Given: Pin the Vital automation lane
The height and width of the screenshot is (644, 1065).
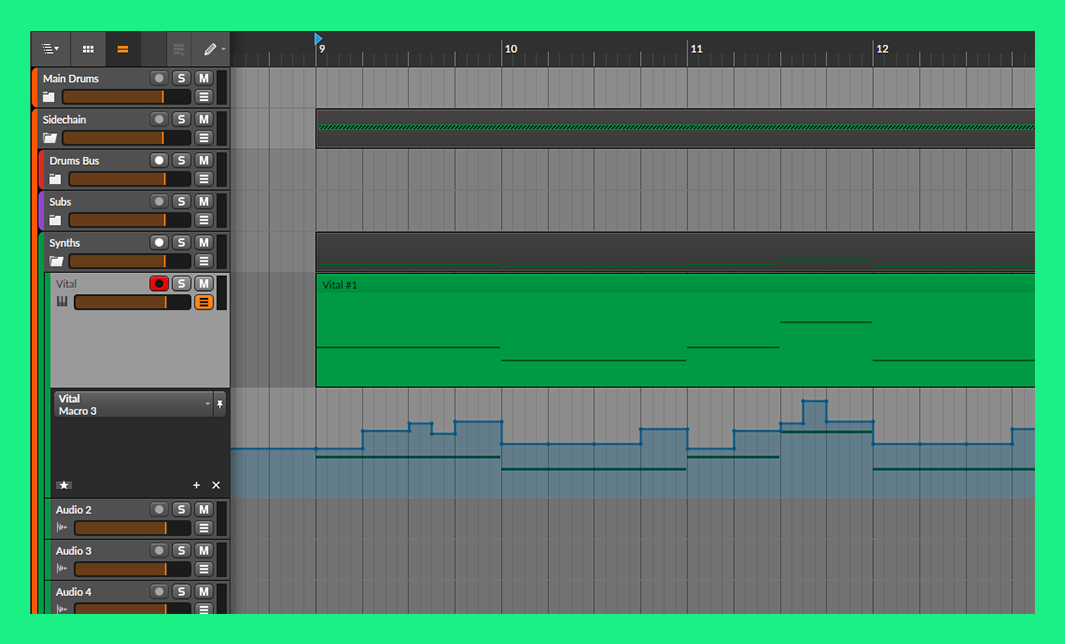Looking at the screenshot, I should 220,404.
